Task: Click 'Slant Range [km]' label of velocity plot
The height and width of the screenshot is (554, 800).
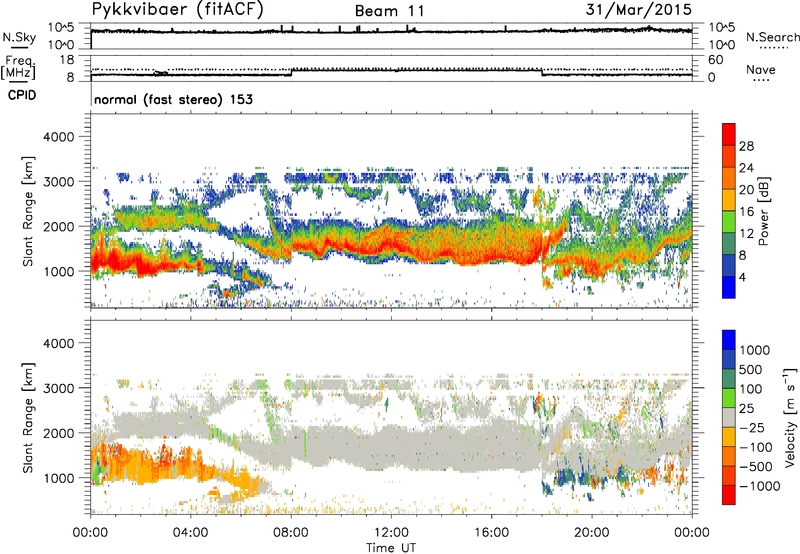Action: tap(28, 417)
